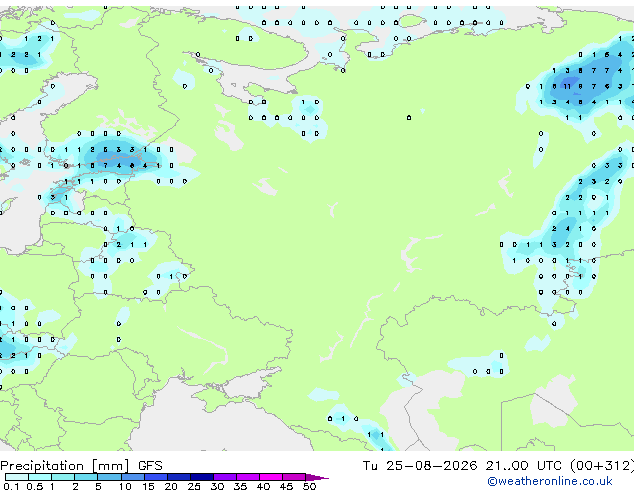
Task: Click the 25–30 mm dark blue swatch
Action: coord(202,477)
